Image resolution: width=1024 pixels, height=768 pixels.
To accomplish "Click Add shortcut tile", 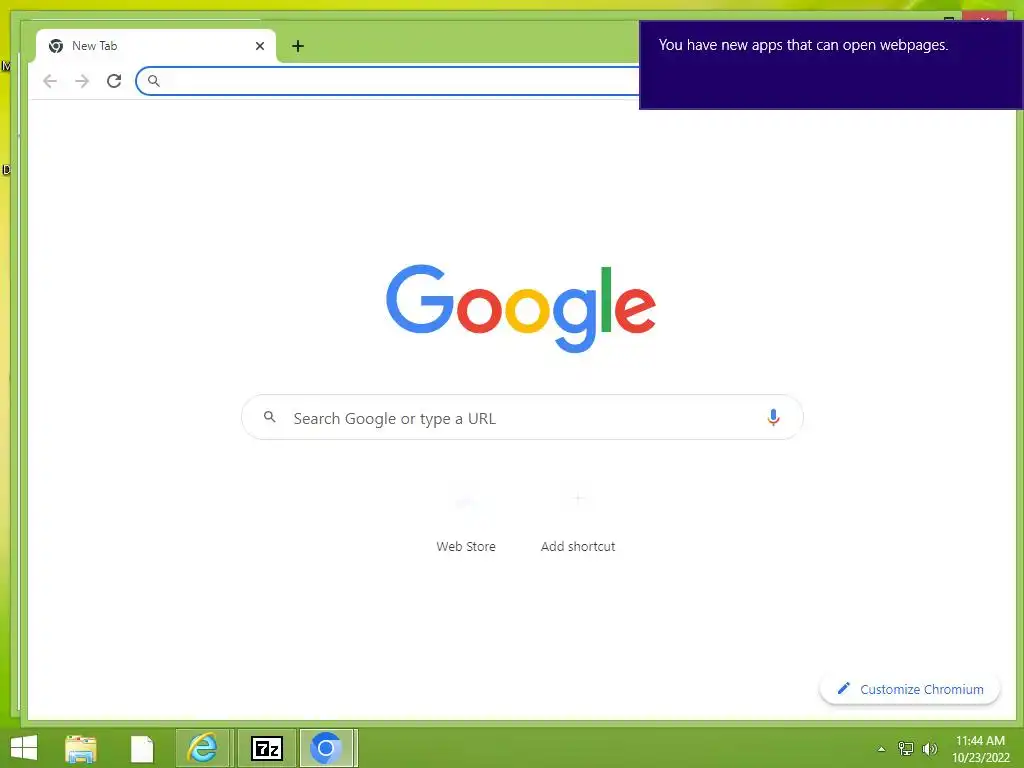I will pyautogui.click(x=578, y=521).
